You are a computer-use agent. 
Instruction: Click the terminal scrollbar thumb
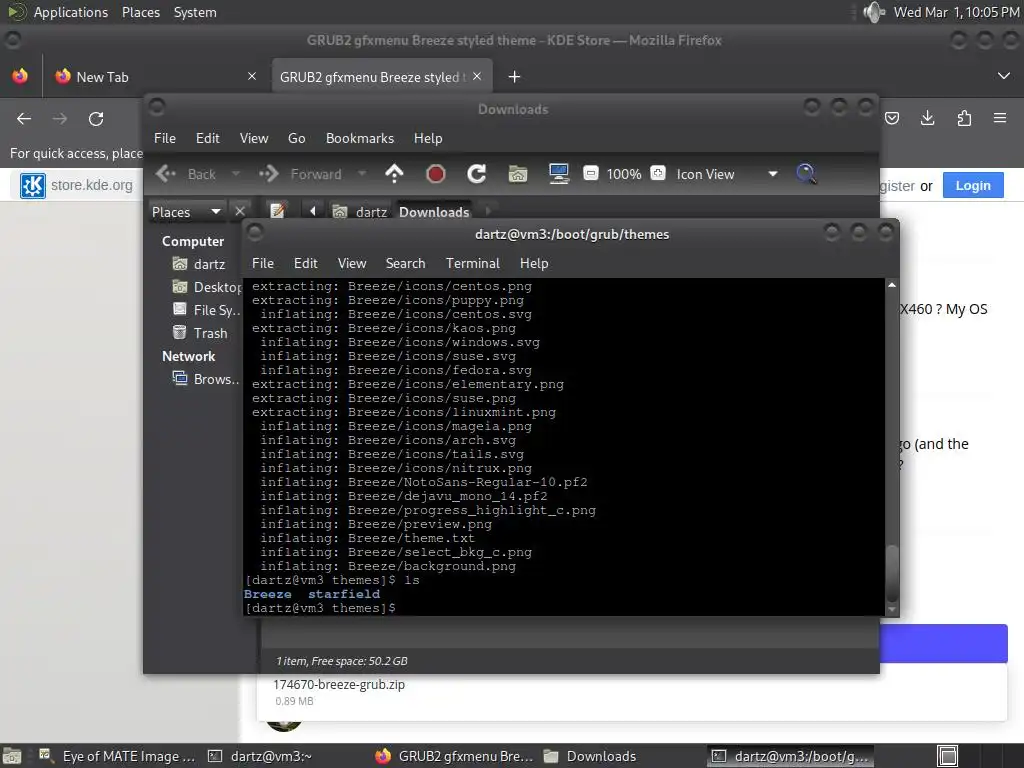891,574
